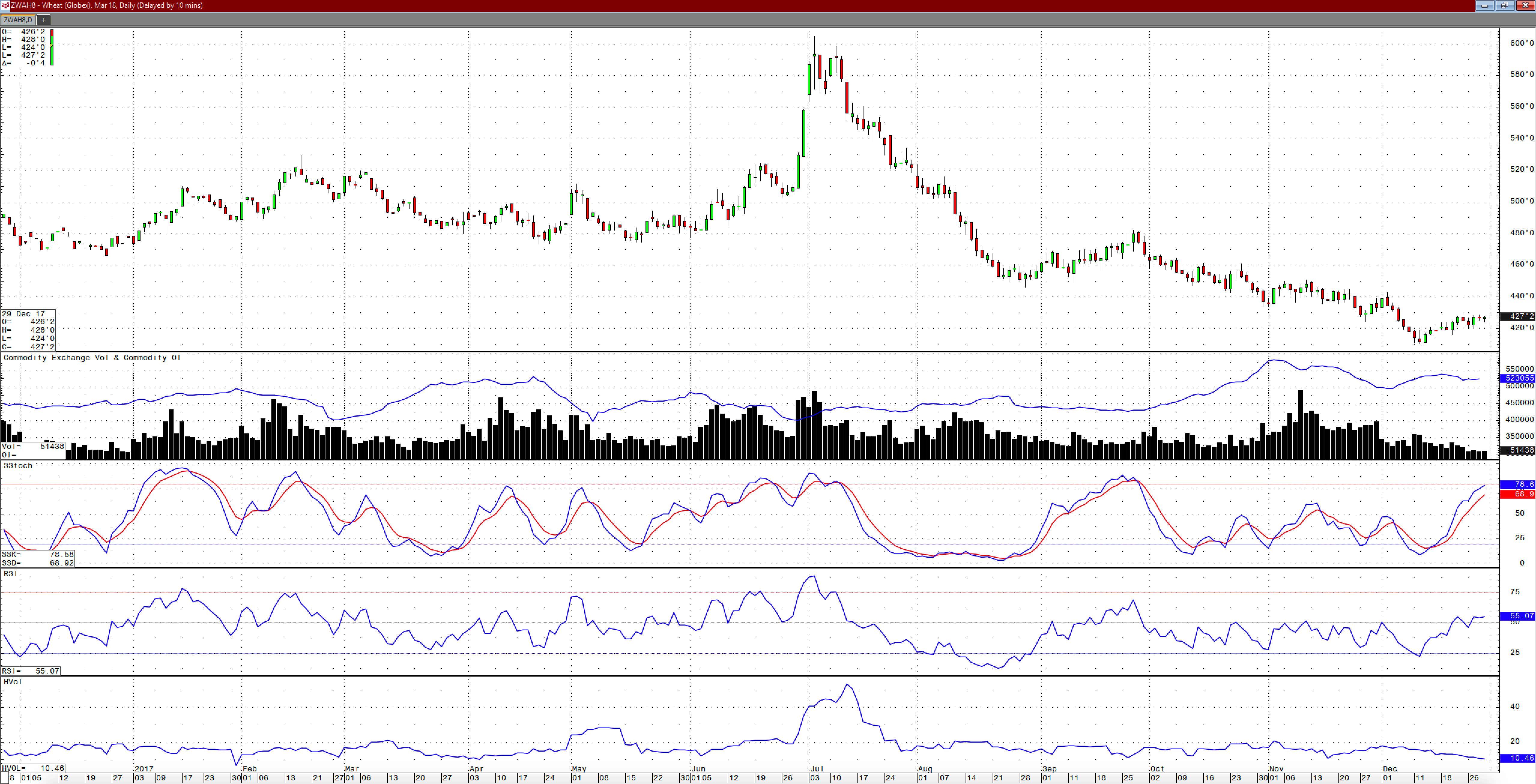Select the Commodity Exchange Vol & Commodity OI label
1536x784 pixels.
[92, 358]
